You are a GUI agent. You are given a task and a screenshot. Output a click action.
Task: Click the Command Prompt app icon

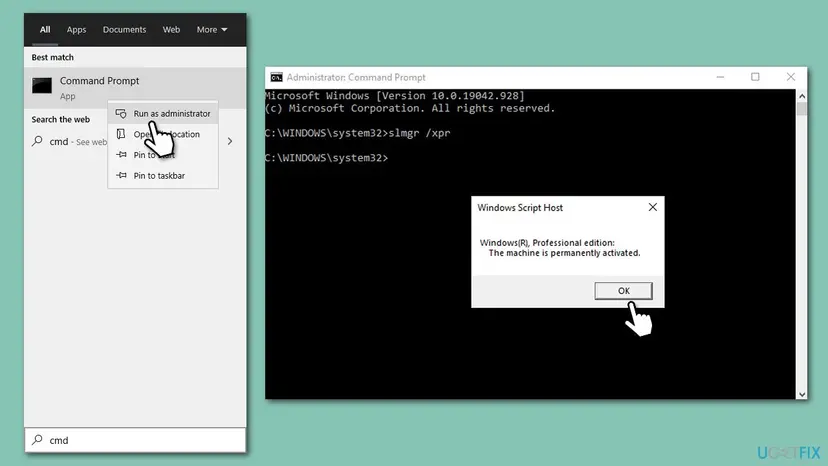(x=42, y=86)
